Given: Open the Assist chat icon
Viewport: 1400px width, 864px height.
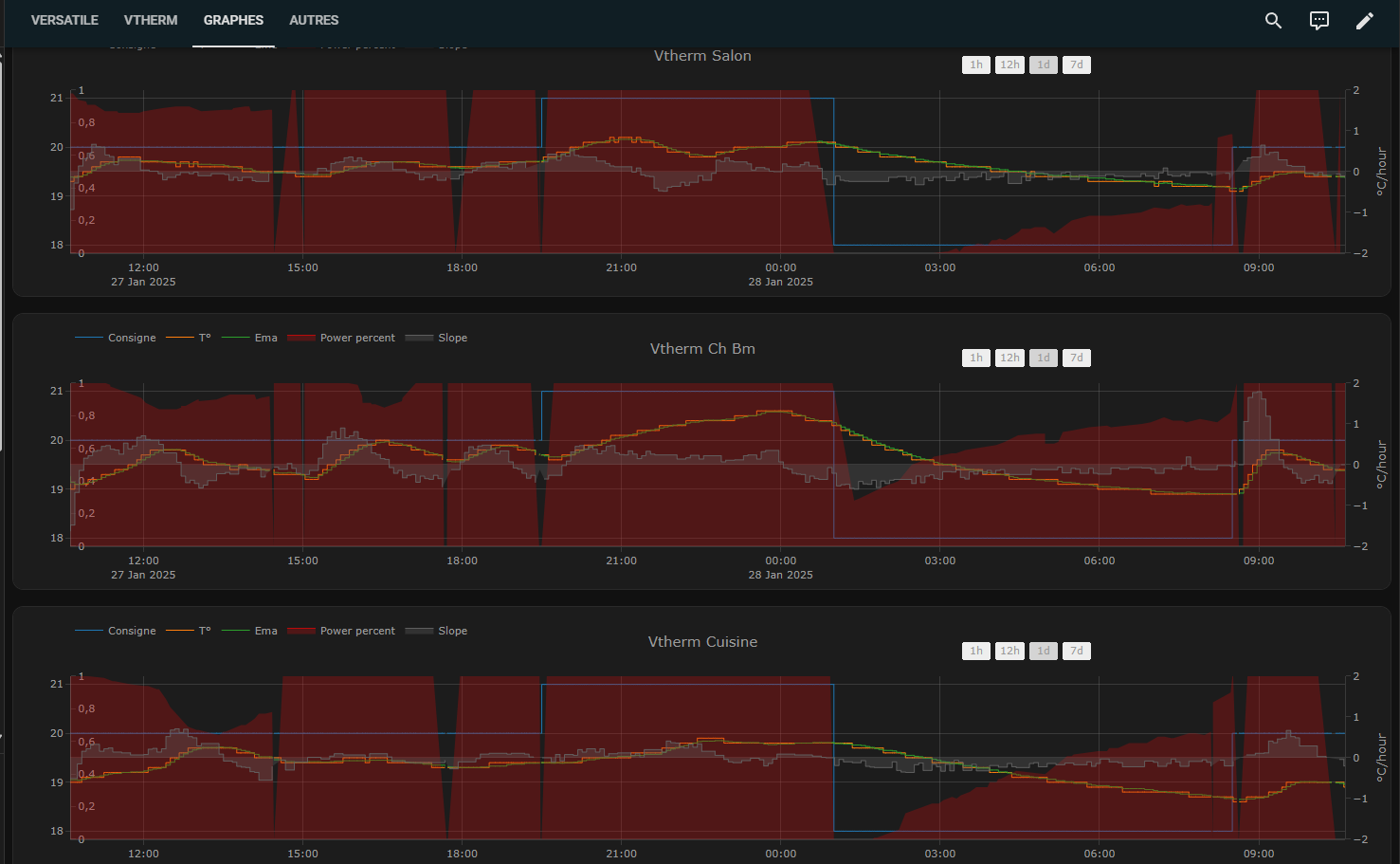Looking at the screenshot, I should 1318,21.
